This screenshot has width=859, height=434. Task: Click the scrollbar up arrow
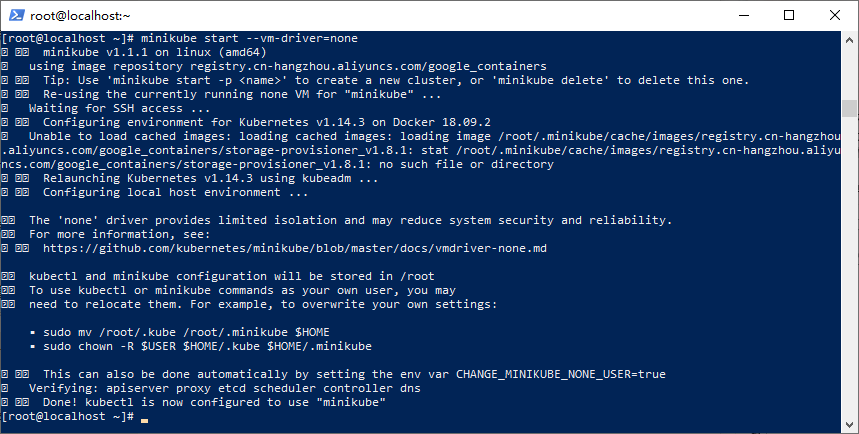[850, 38]
